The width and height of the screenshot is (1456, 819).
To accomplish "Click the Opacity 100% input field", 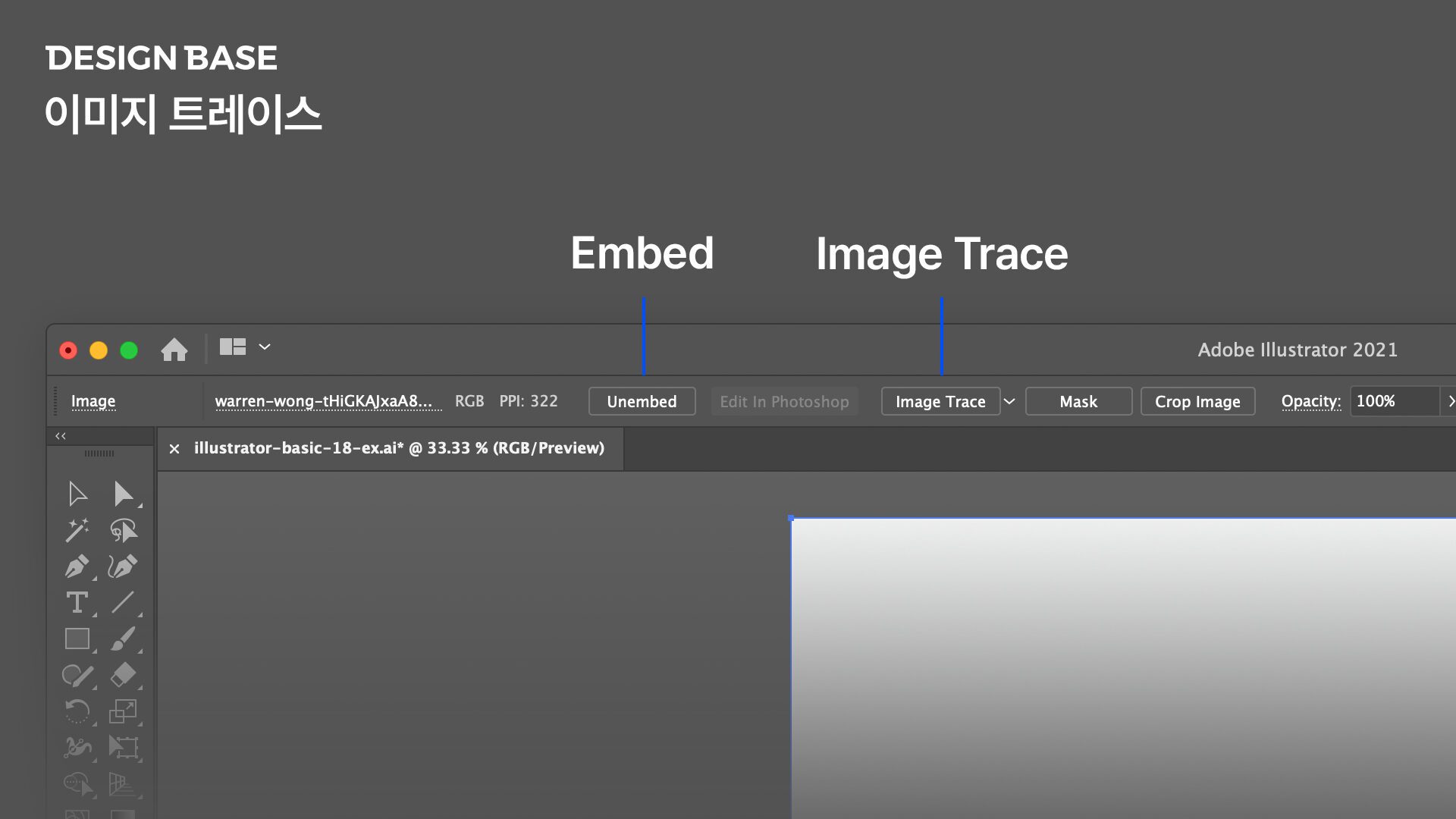I will point(1394,401).
